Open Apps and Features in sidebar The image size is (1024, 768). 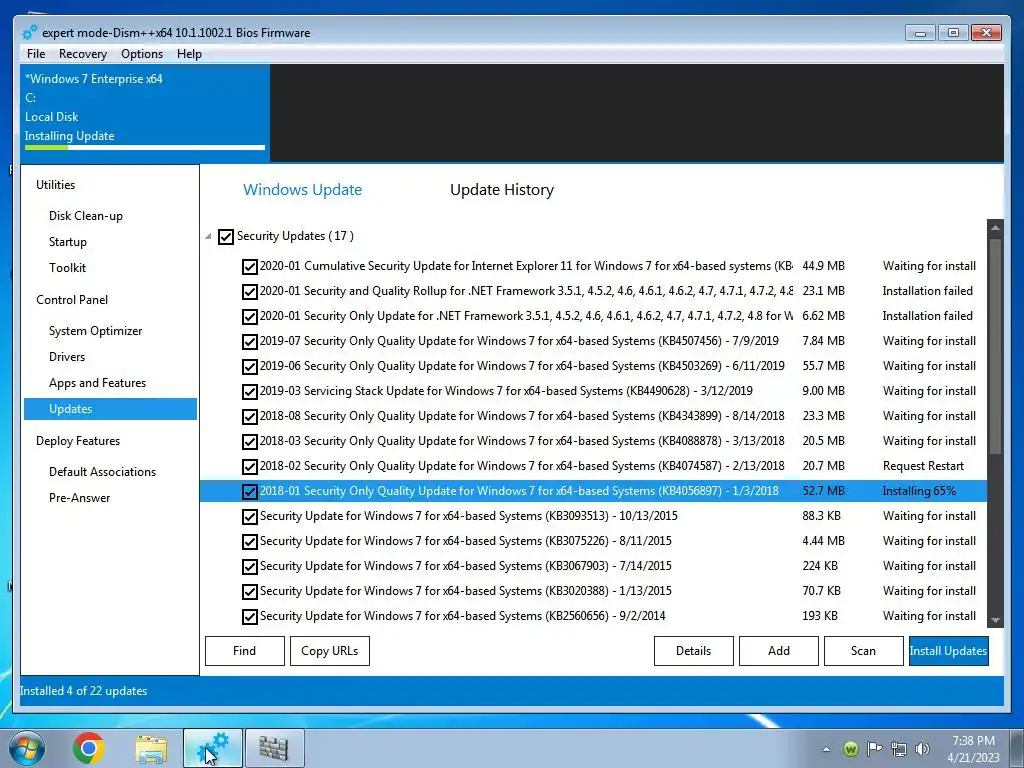pos(97,383)
